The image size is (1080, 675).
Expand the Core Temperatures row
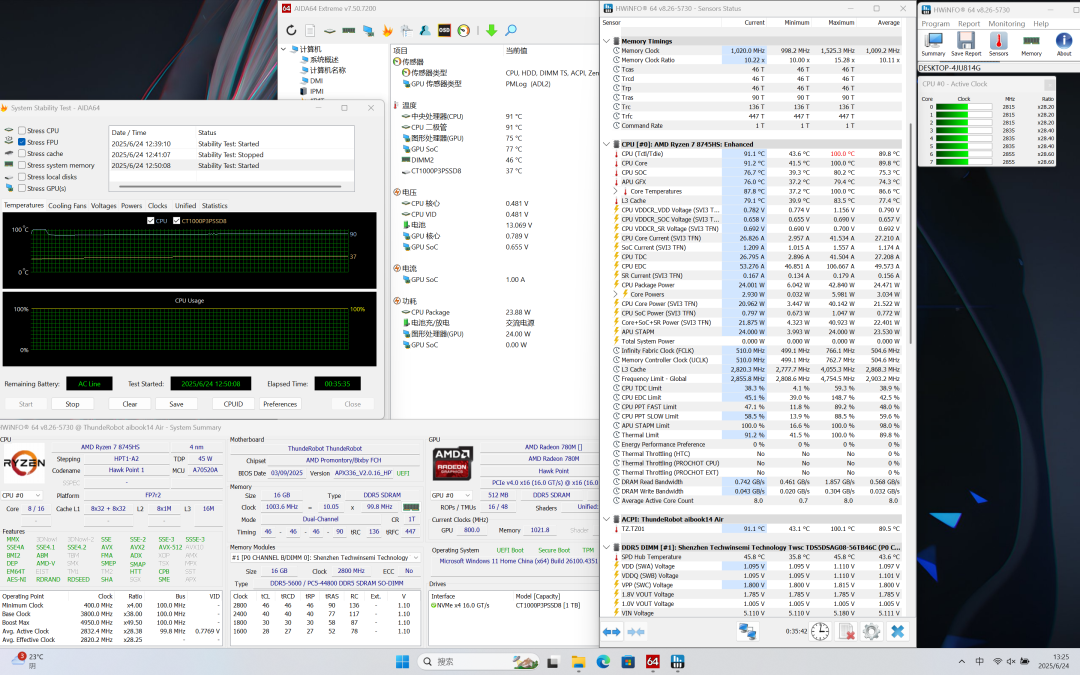pyautogui.click(x=616, y=191)
